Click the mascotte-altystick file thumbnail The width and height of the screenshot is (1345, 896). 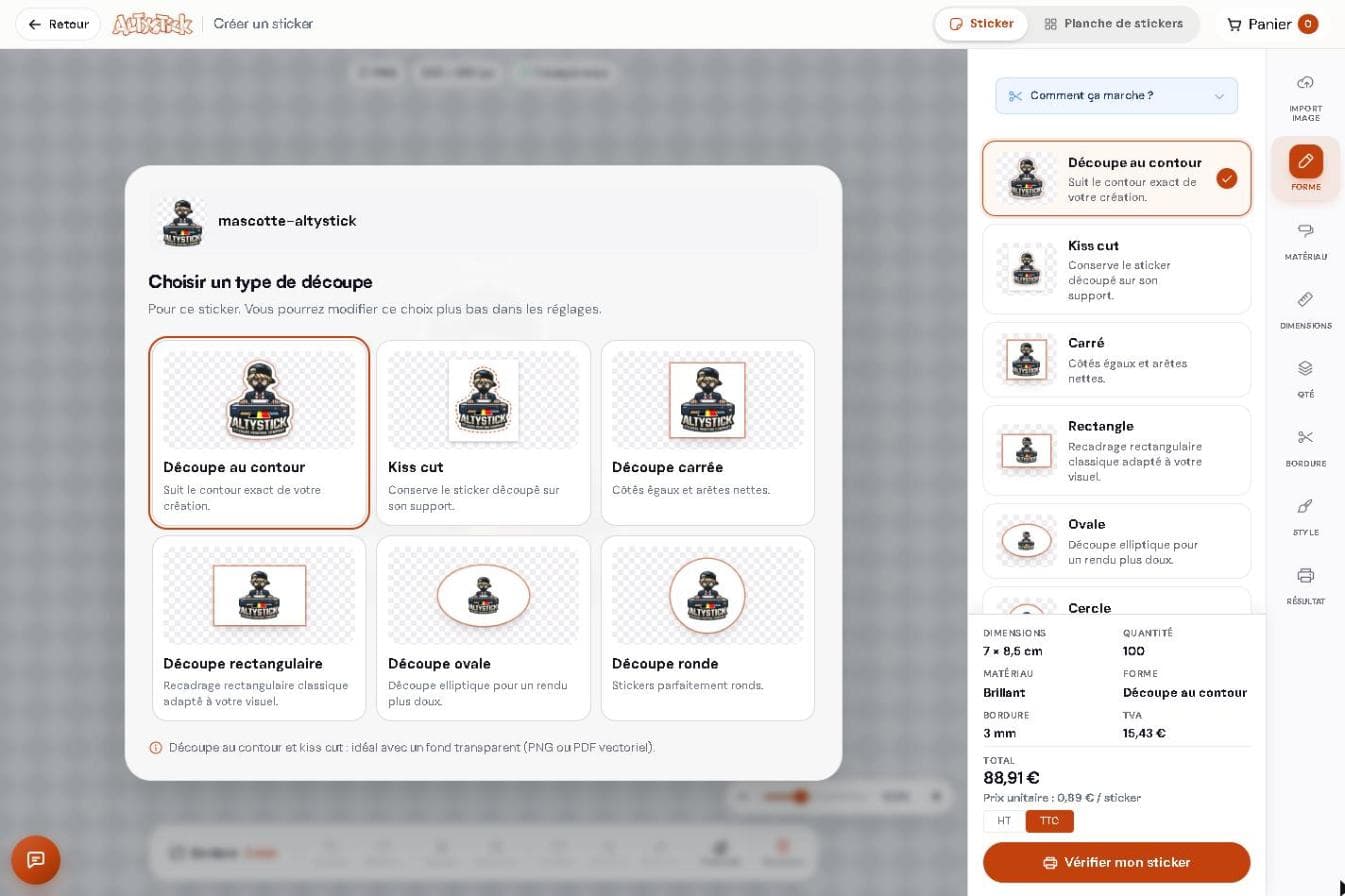[182, 221]
